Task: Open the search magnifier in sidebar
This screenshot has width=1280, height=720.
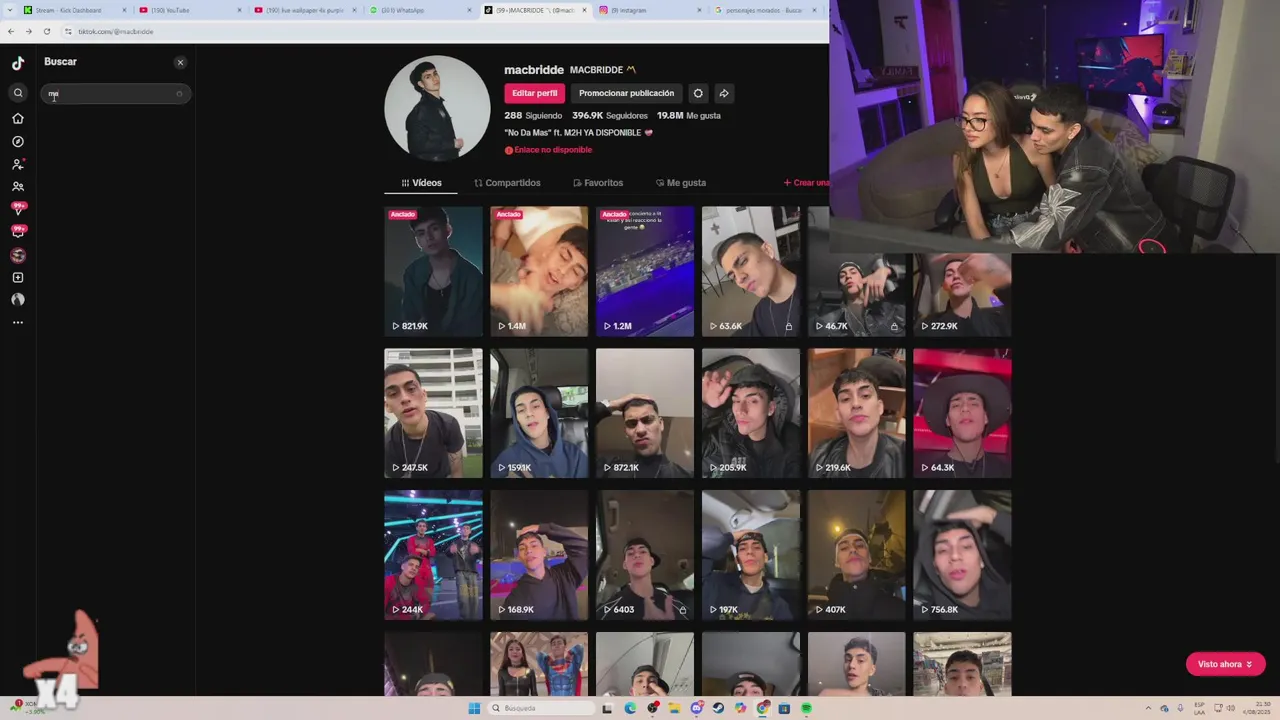Action: point(18,93)
